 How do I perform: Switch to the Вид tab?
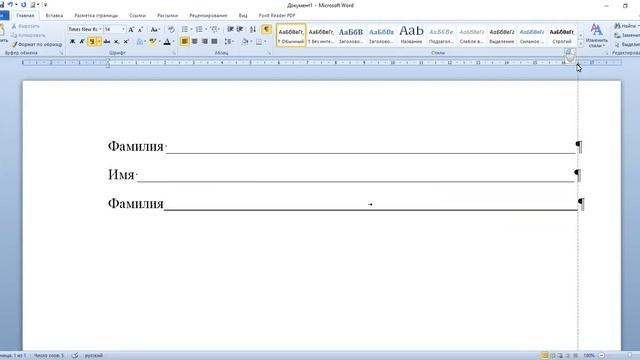click(243, 16)
